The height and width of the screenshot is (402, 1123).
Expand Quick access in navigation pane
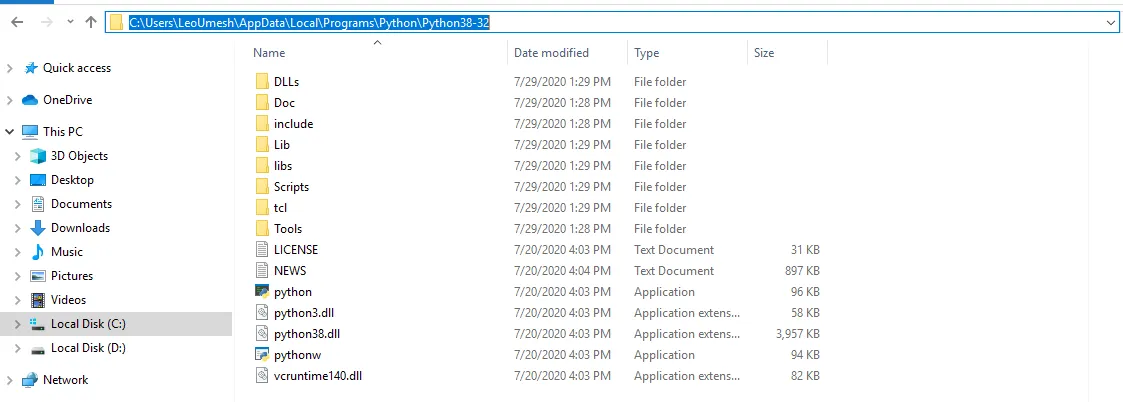(9, 68)
